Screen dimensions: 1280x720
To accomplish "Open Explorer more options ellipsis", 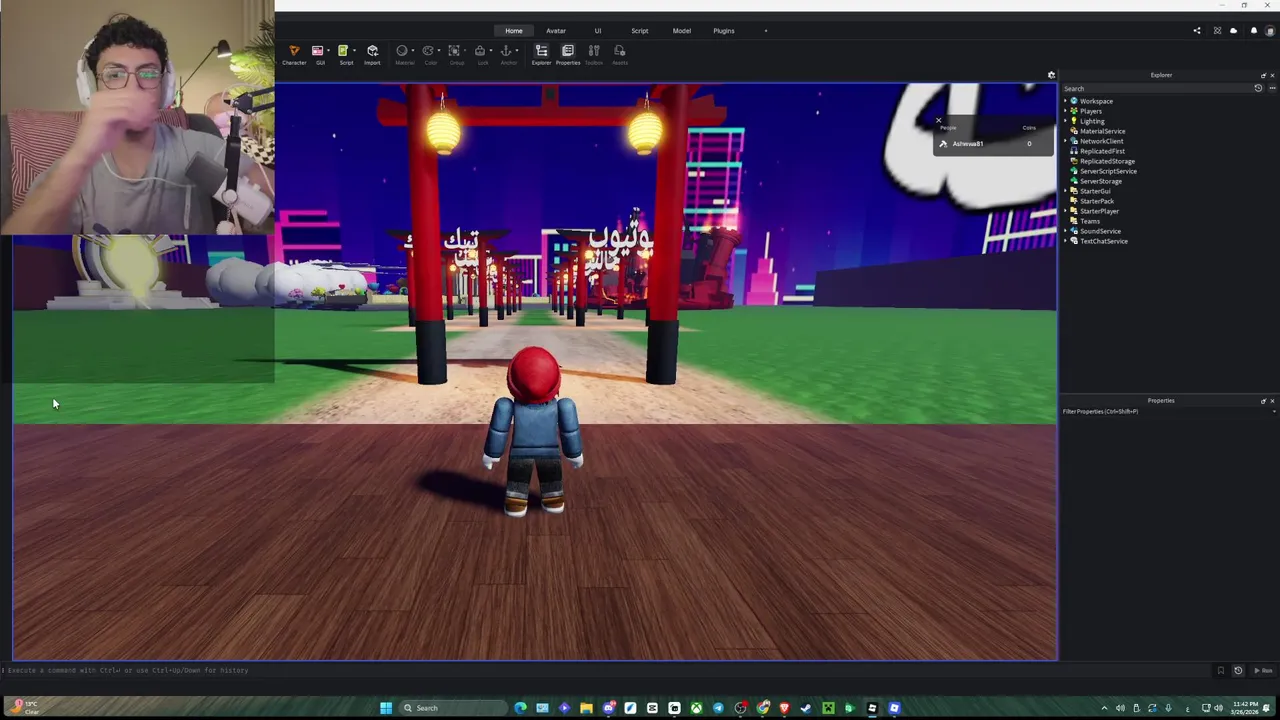I will click(x=1271, y=88).
